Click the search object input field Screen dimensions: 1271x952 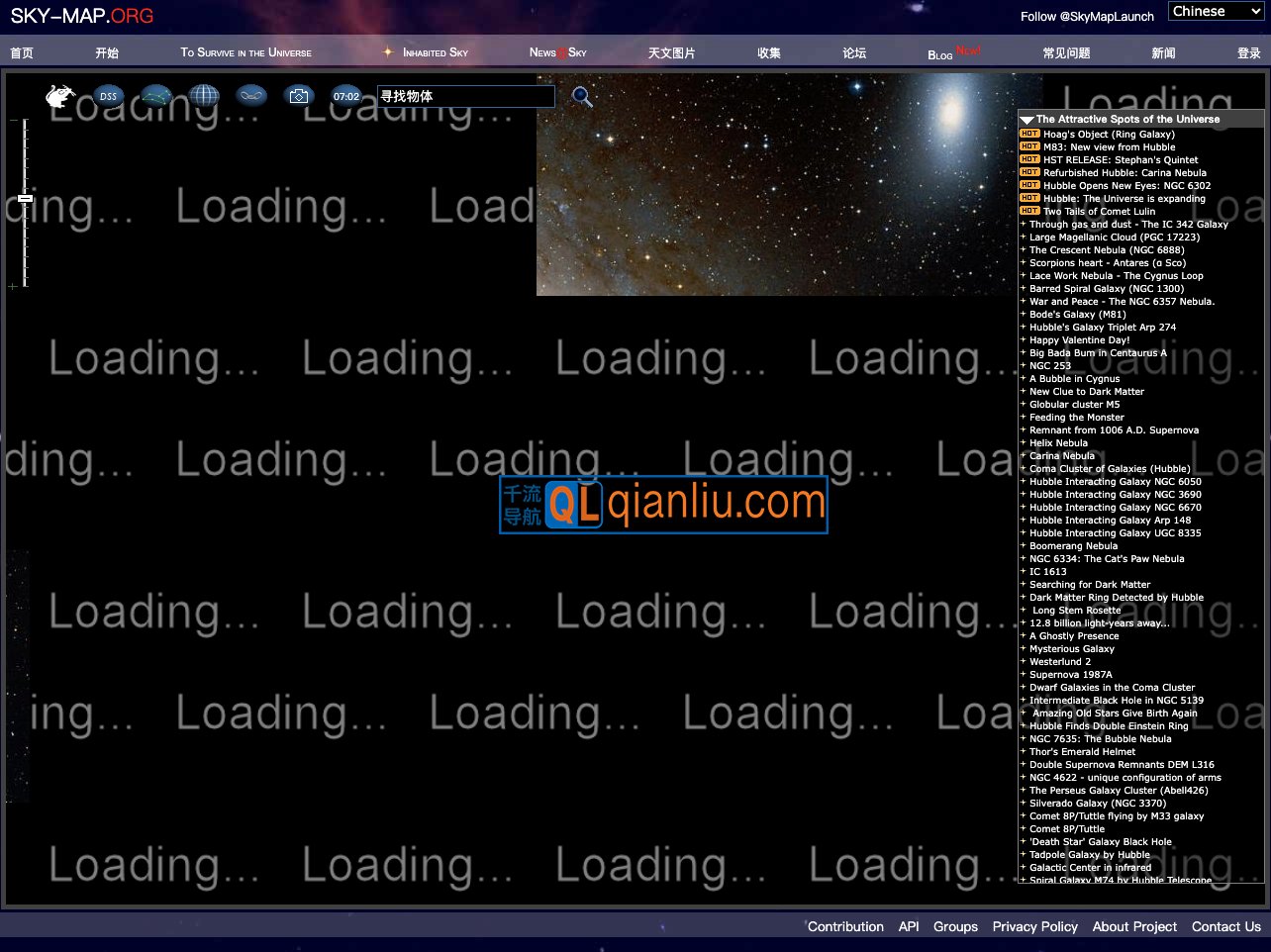(x=465, y=96)
